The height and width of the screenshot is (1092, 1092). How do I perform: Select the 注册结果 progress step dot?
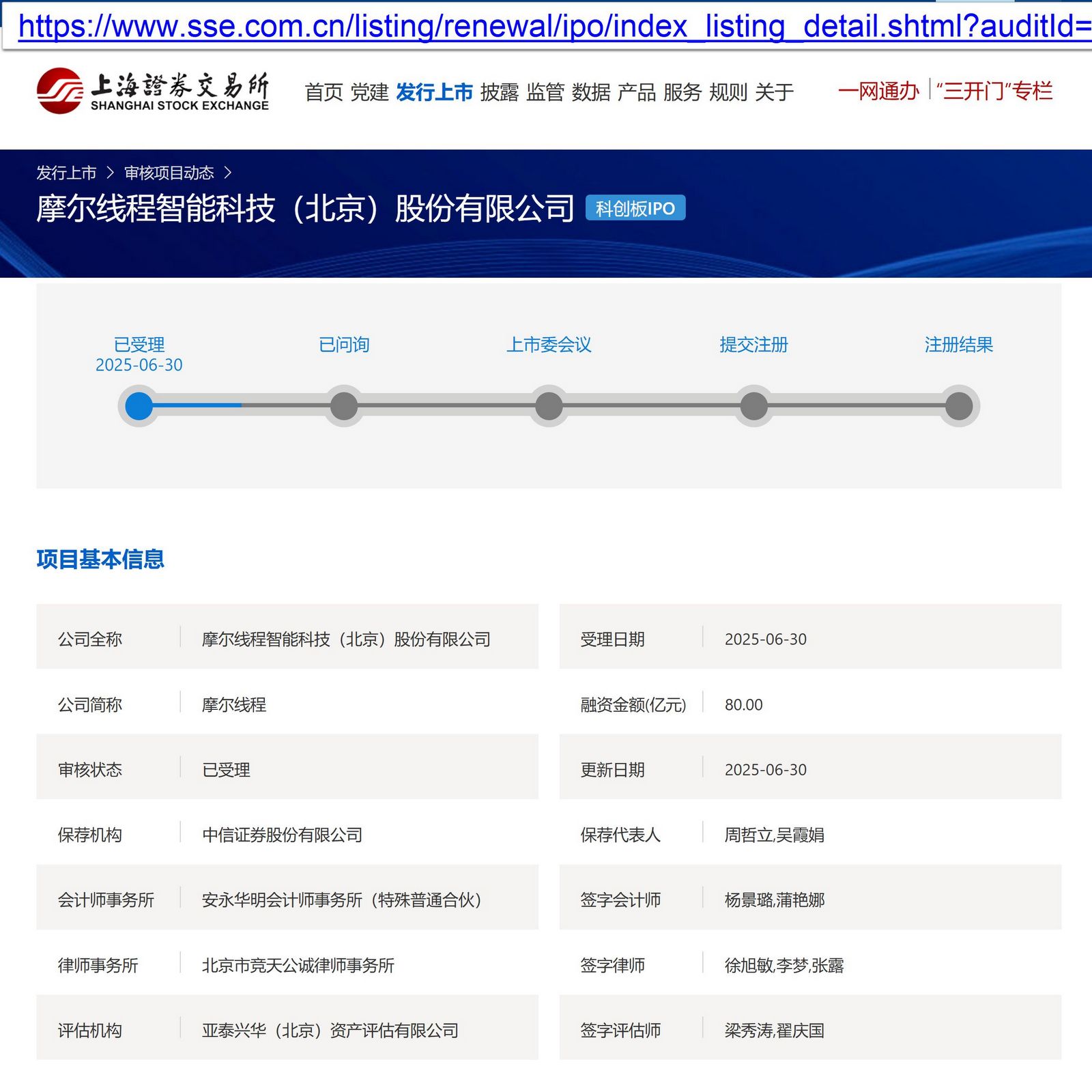click(x=959, y=406)
